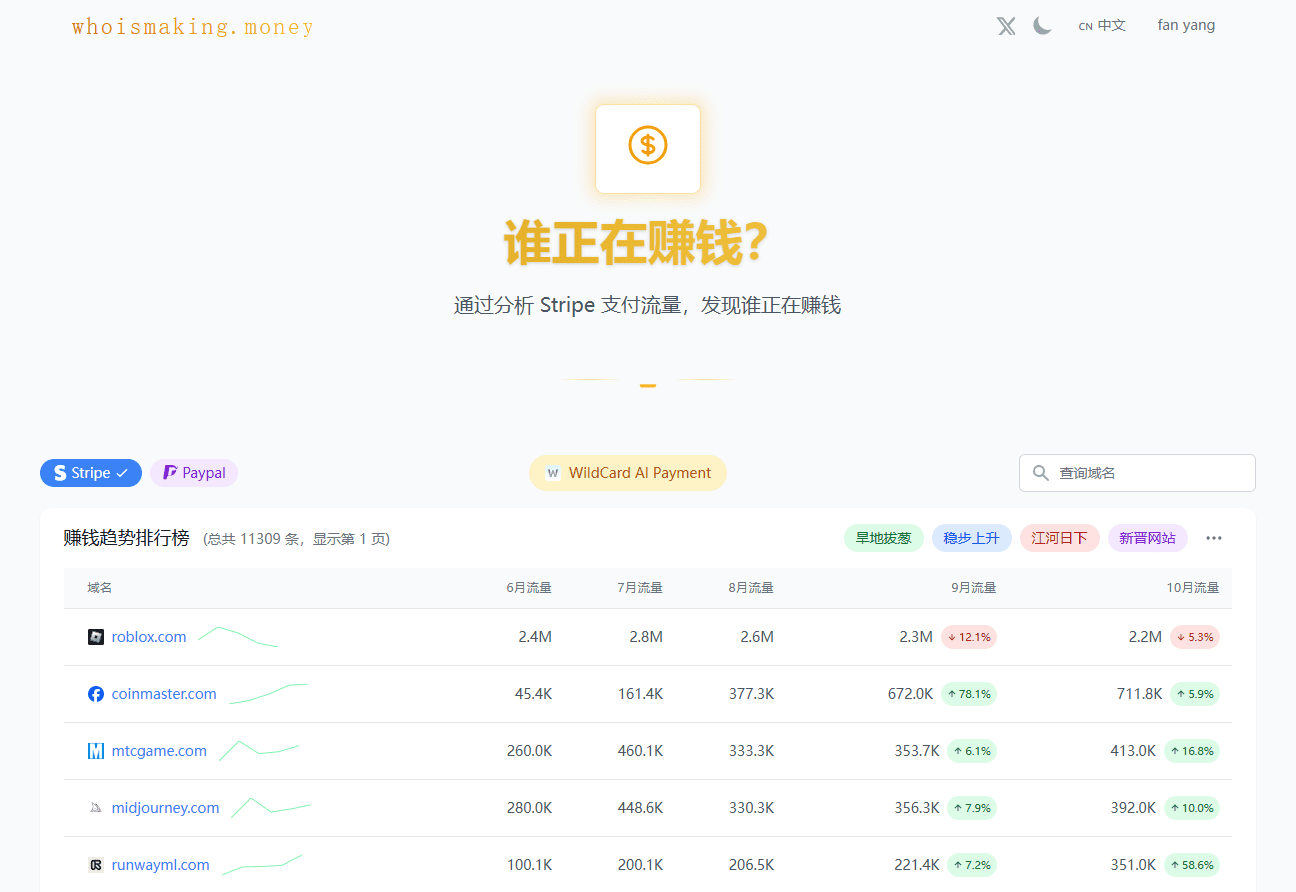Viewport: 1296px width, 892px height.
Task: Click the midjourney.com sailboat favicon
Action: 96,808
